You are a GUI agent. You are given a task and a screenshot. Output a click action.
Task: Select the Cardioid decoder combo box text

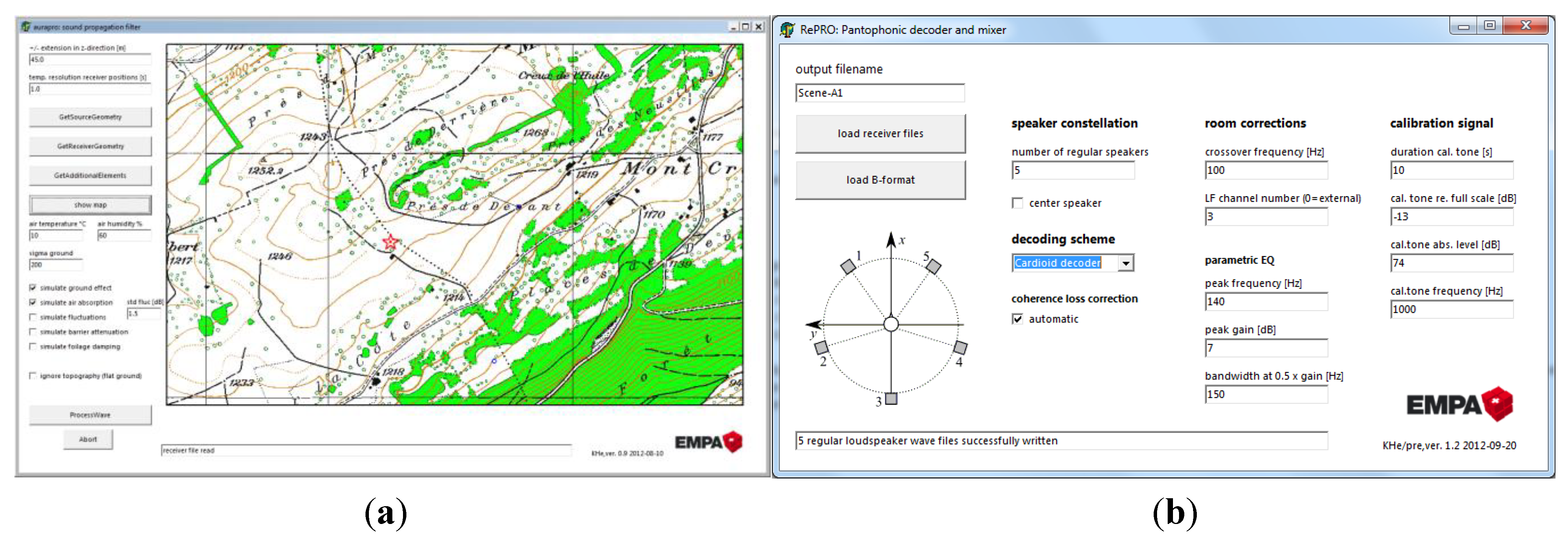pyautogui.click(x=1057, y=263)
